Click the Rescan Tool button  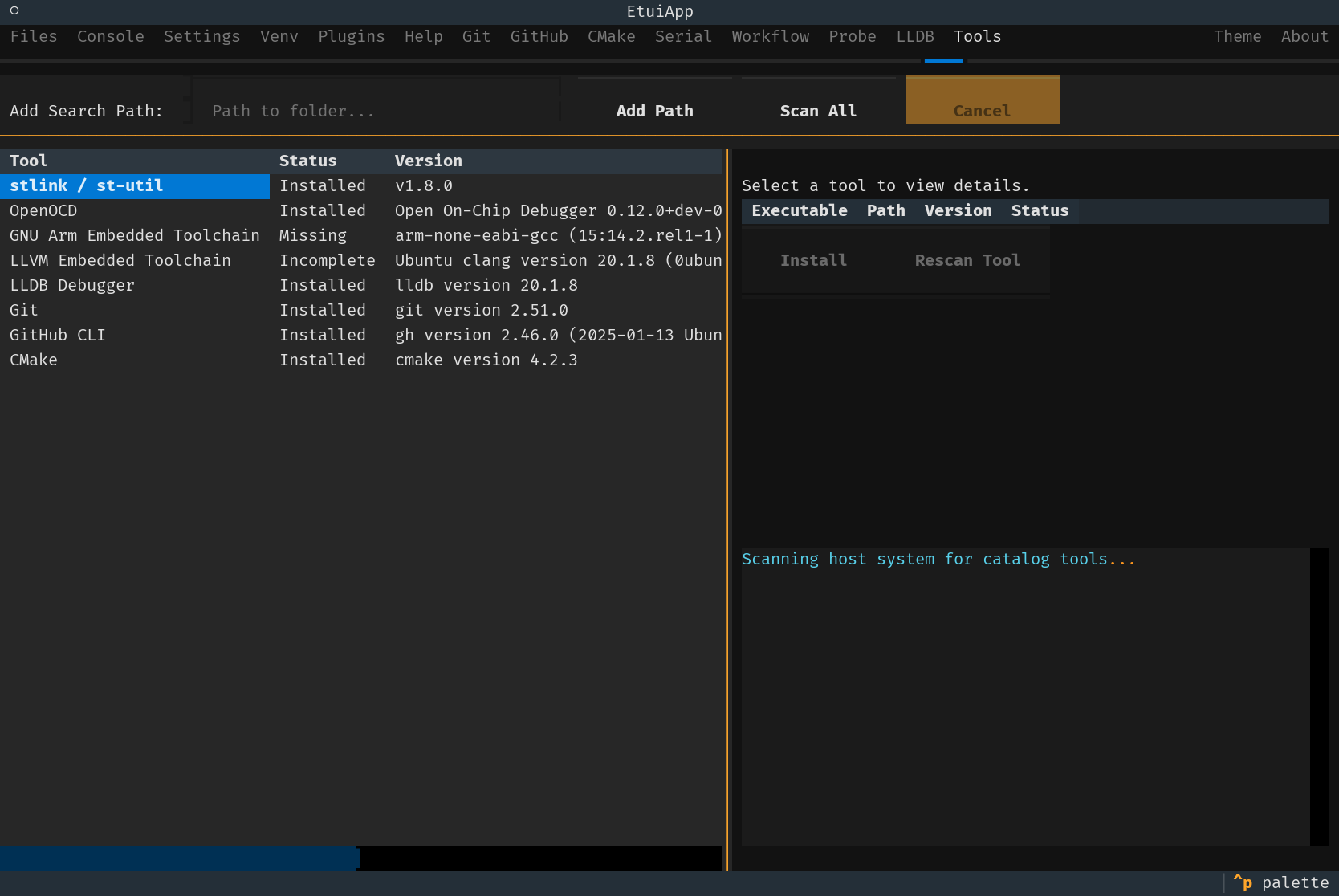point(968,260)
